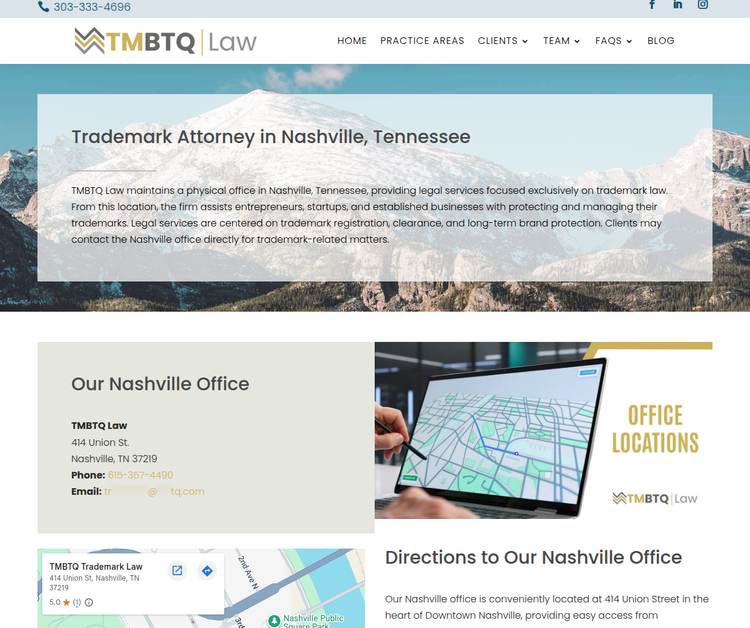750x628 pixels.
Task: Click 'Our Nashville Office' heading
Action: point(160,384)
